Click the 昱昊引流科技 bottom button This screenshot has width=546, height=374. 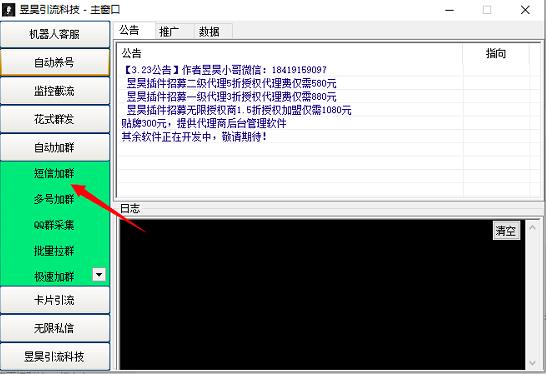55,357
